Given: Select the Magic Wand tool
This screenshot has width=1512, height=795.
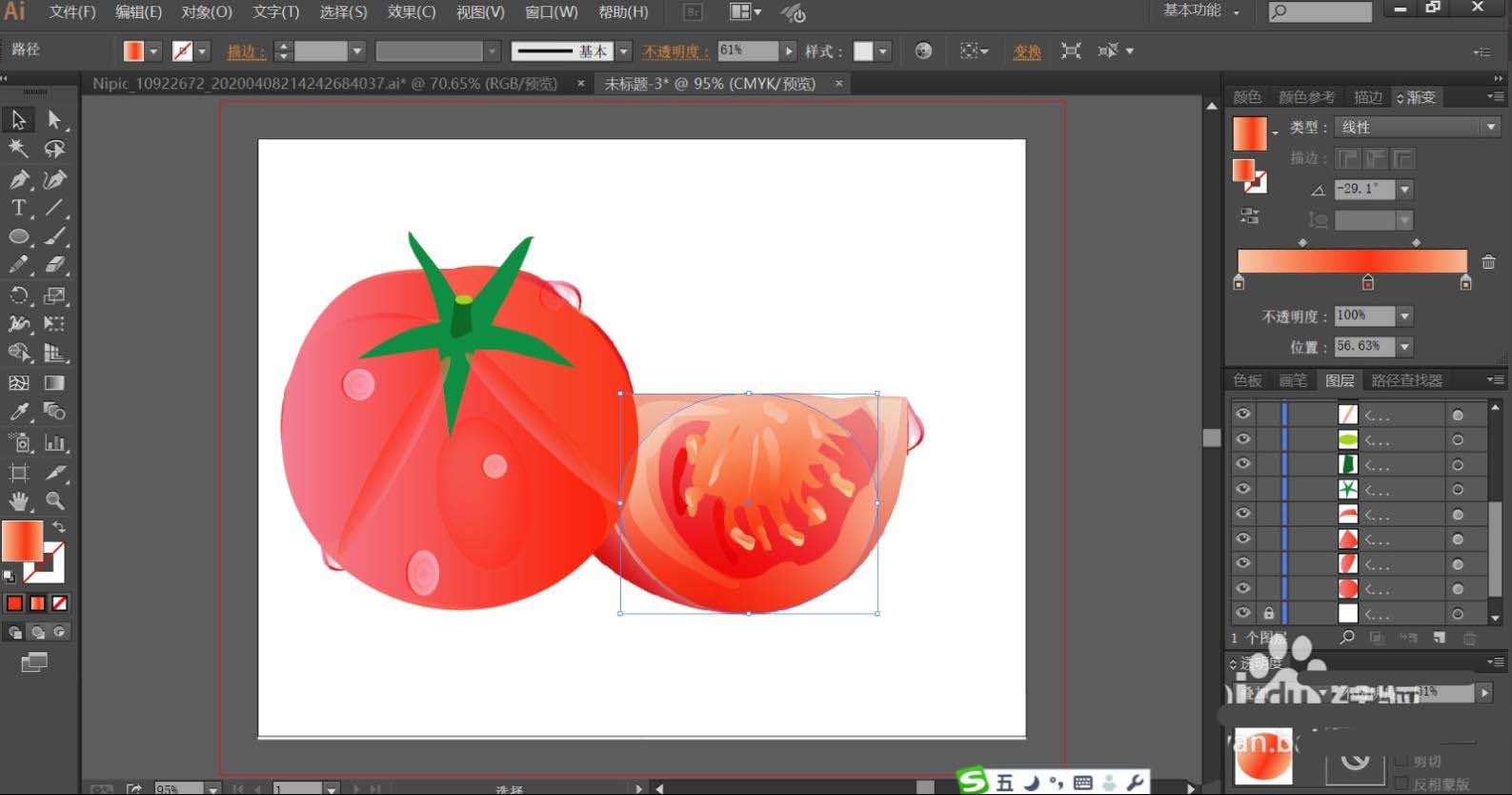Looking at the screenshot, I should [18, 149].
